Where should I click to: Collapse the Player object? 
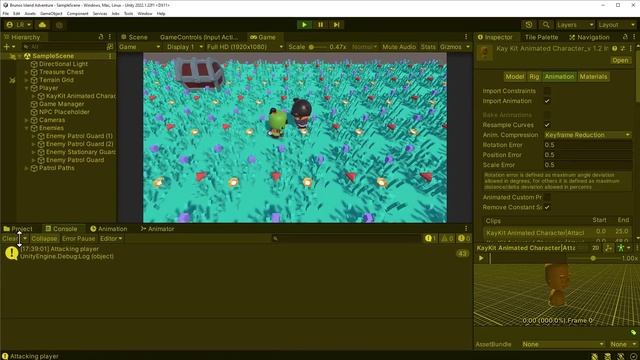[27, 88]
